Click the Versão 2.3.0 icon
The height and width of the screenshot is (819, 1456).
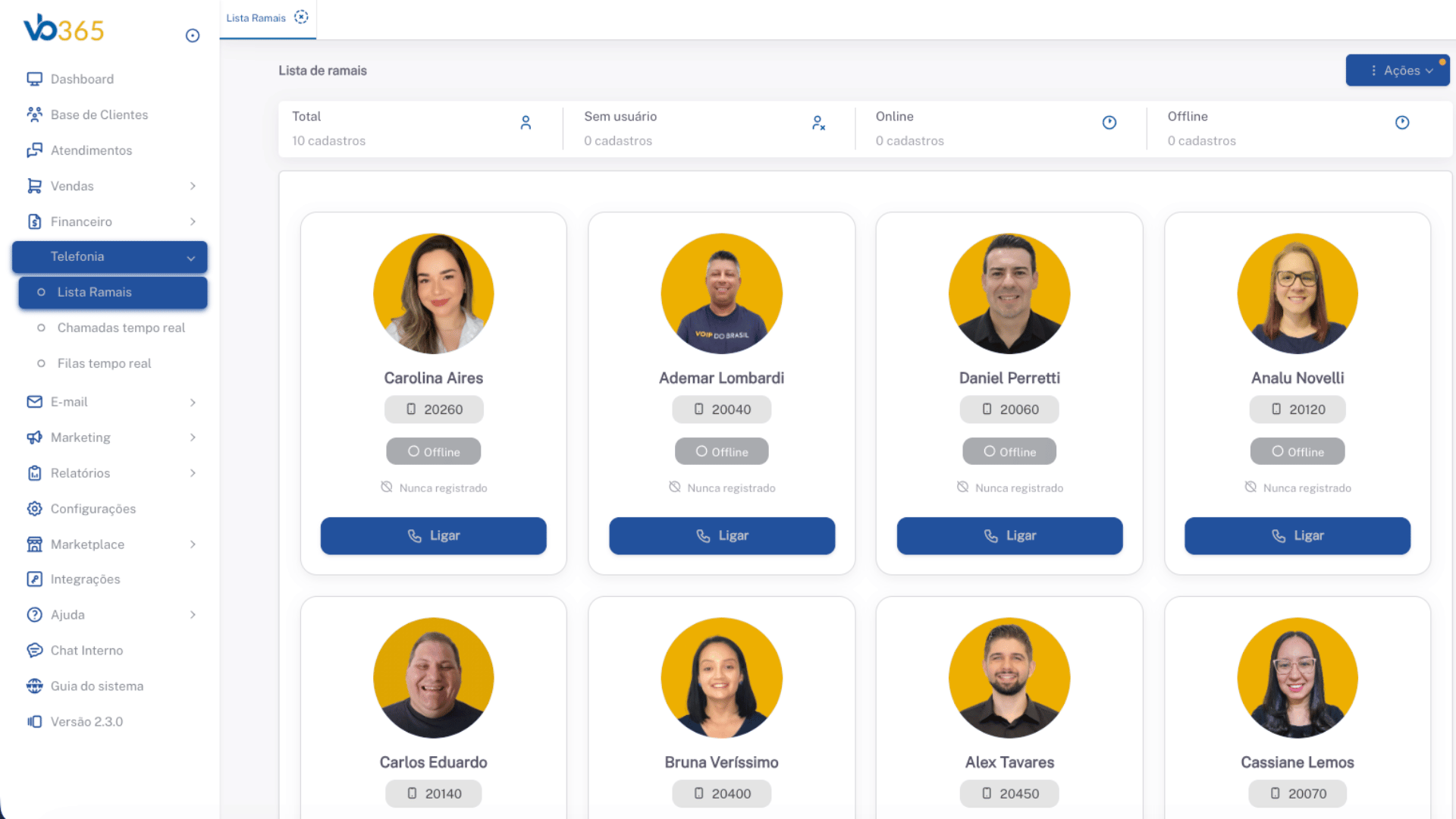click(x=34, y=722)
